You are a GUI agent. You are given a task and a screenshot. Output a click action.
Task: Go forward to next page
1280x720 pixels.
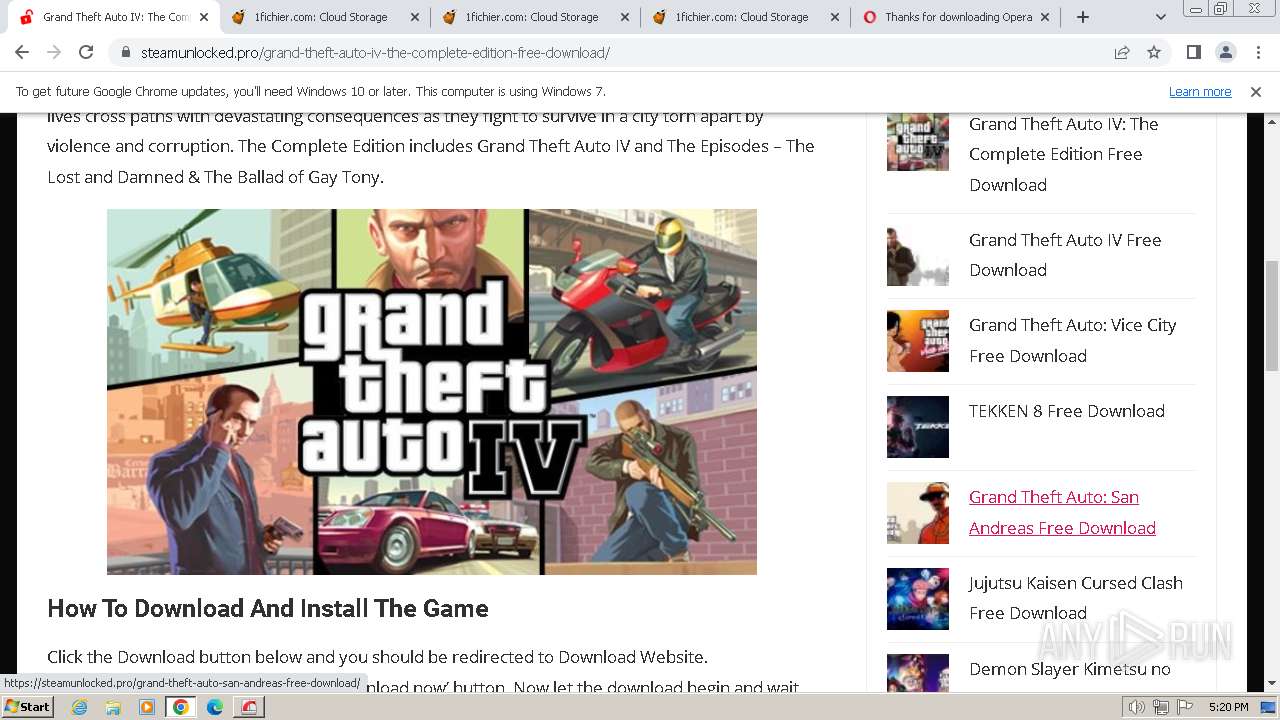54,53
